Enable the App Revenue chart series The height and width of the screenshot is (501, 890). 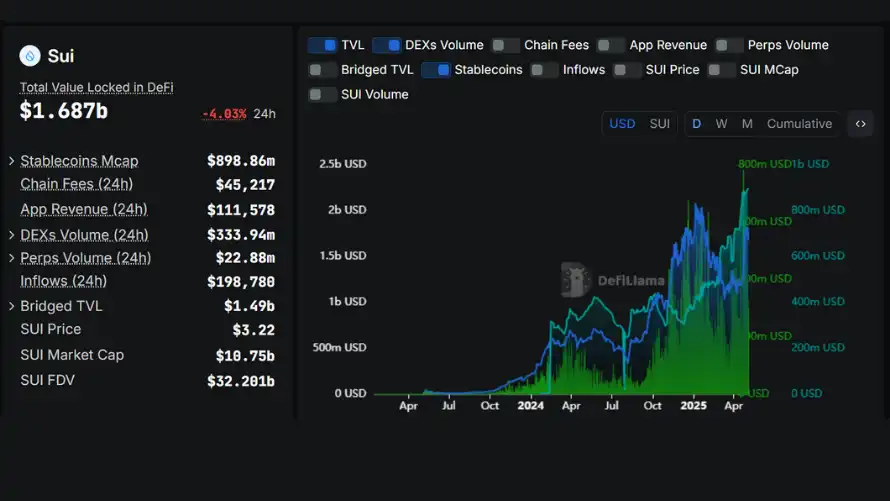click(611, 45)
